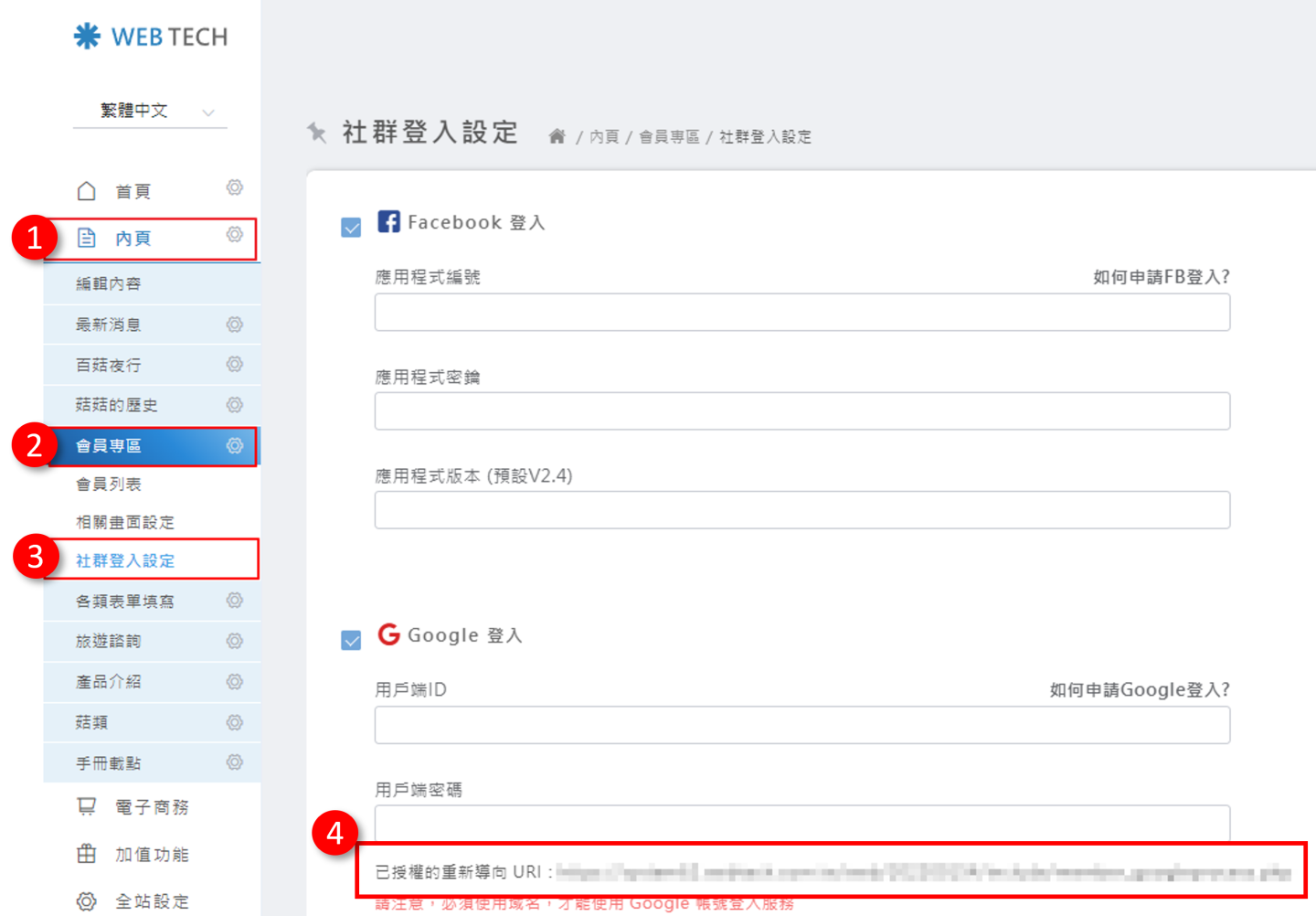Screen dimensions: 1316x916
Task: Click the 加值功能 gift icon
Action: point(87,854)
